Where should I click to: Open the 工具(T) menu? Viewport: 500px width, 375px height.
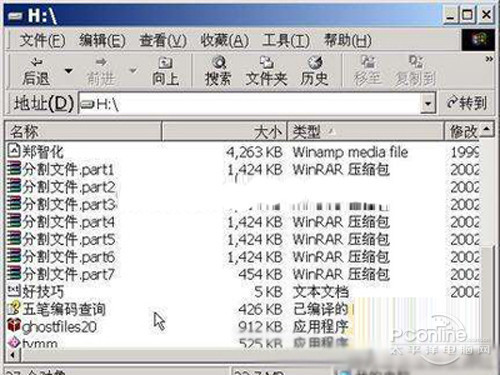pos(286,41)
